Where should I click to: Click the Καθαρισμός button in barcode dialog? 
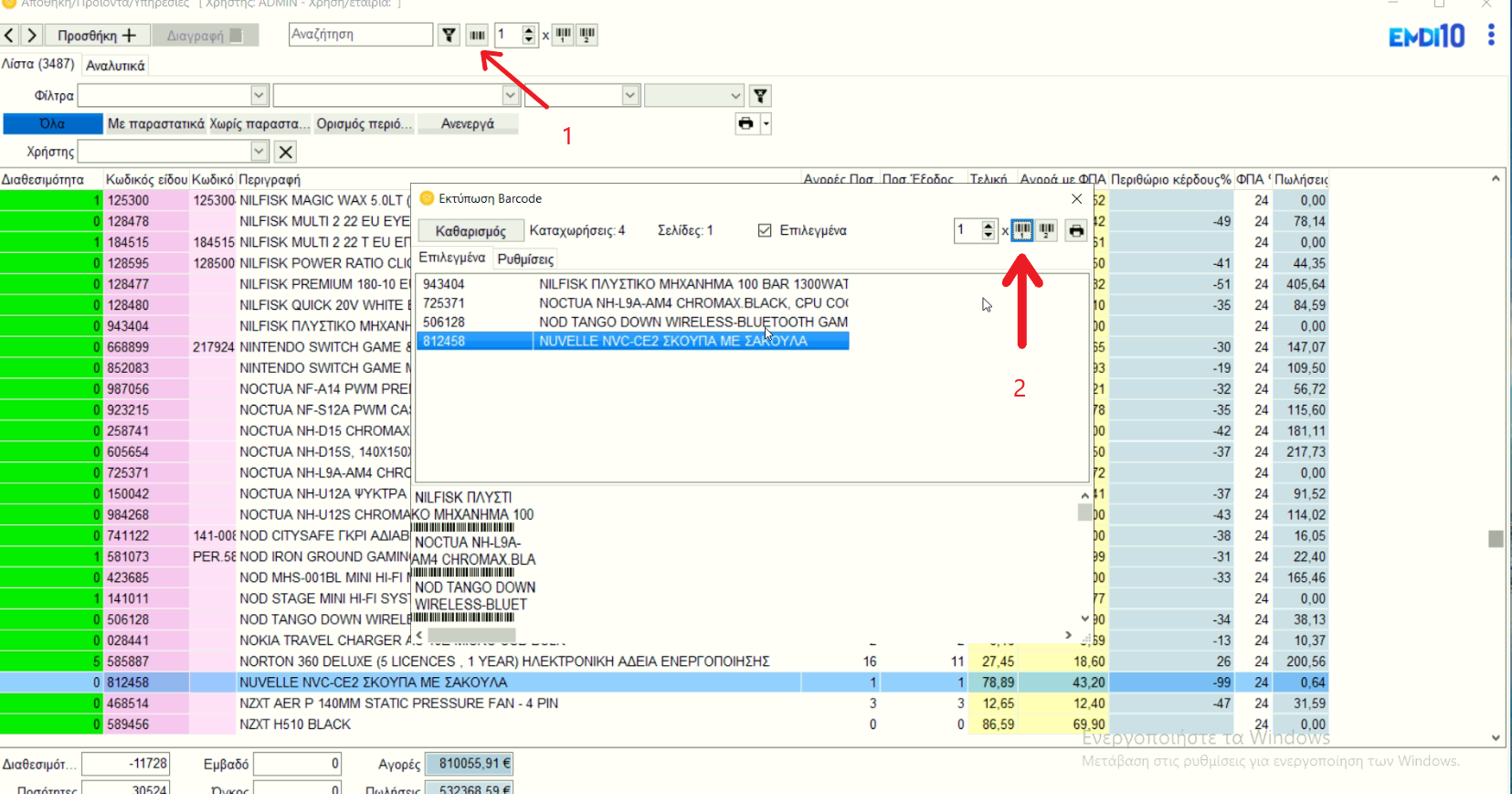471,231
